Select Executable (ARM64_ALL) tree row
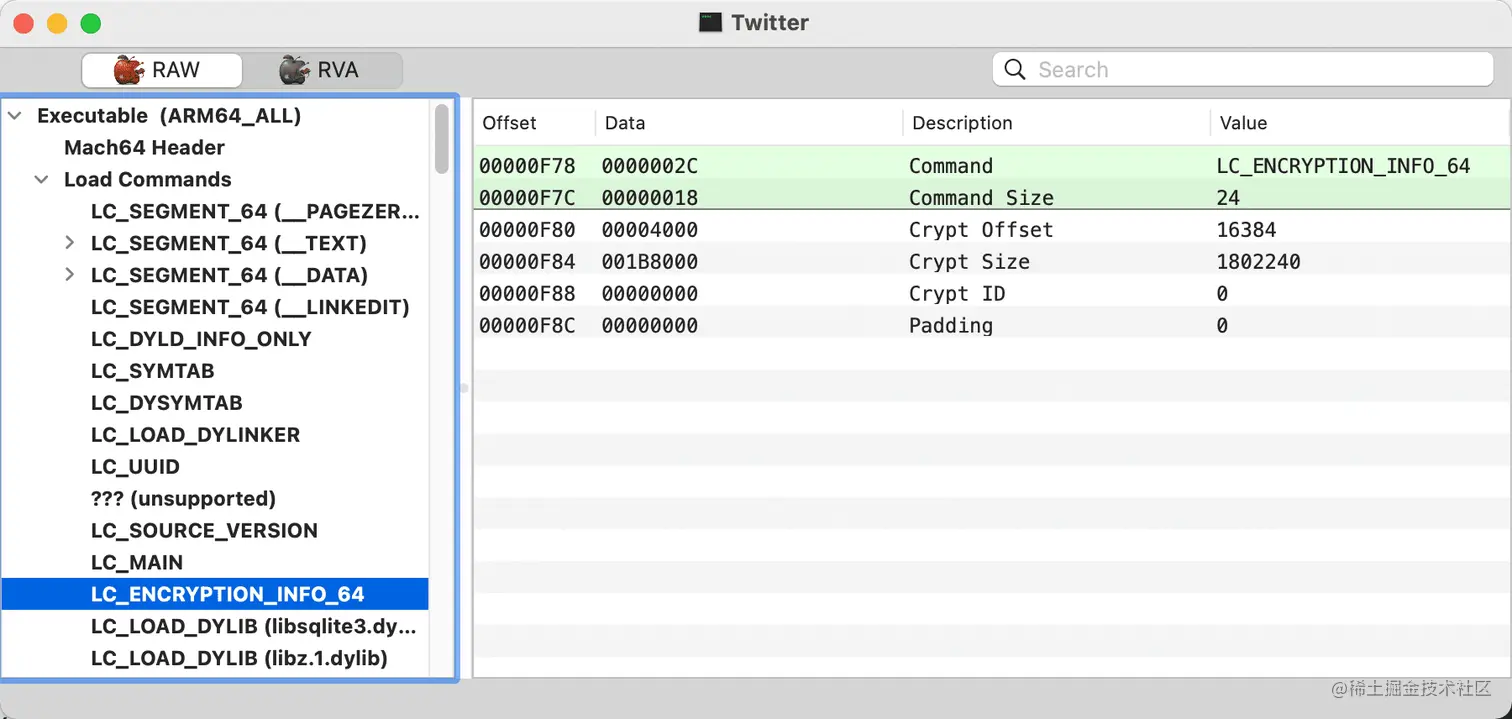The width and height of the screenshot is (1512, 719). (216, 116)
